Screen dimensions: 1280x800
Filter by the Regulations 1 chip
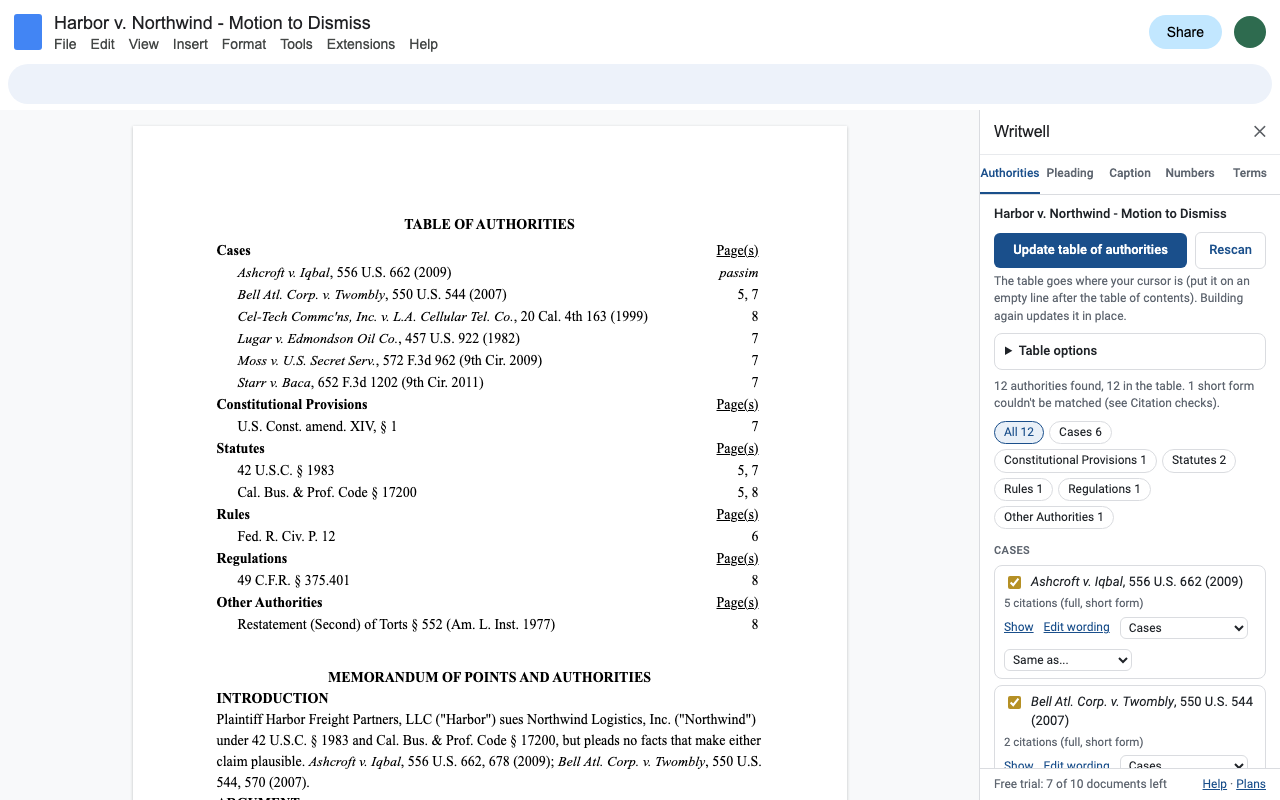tap(1104, 489)
